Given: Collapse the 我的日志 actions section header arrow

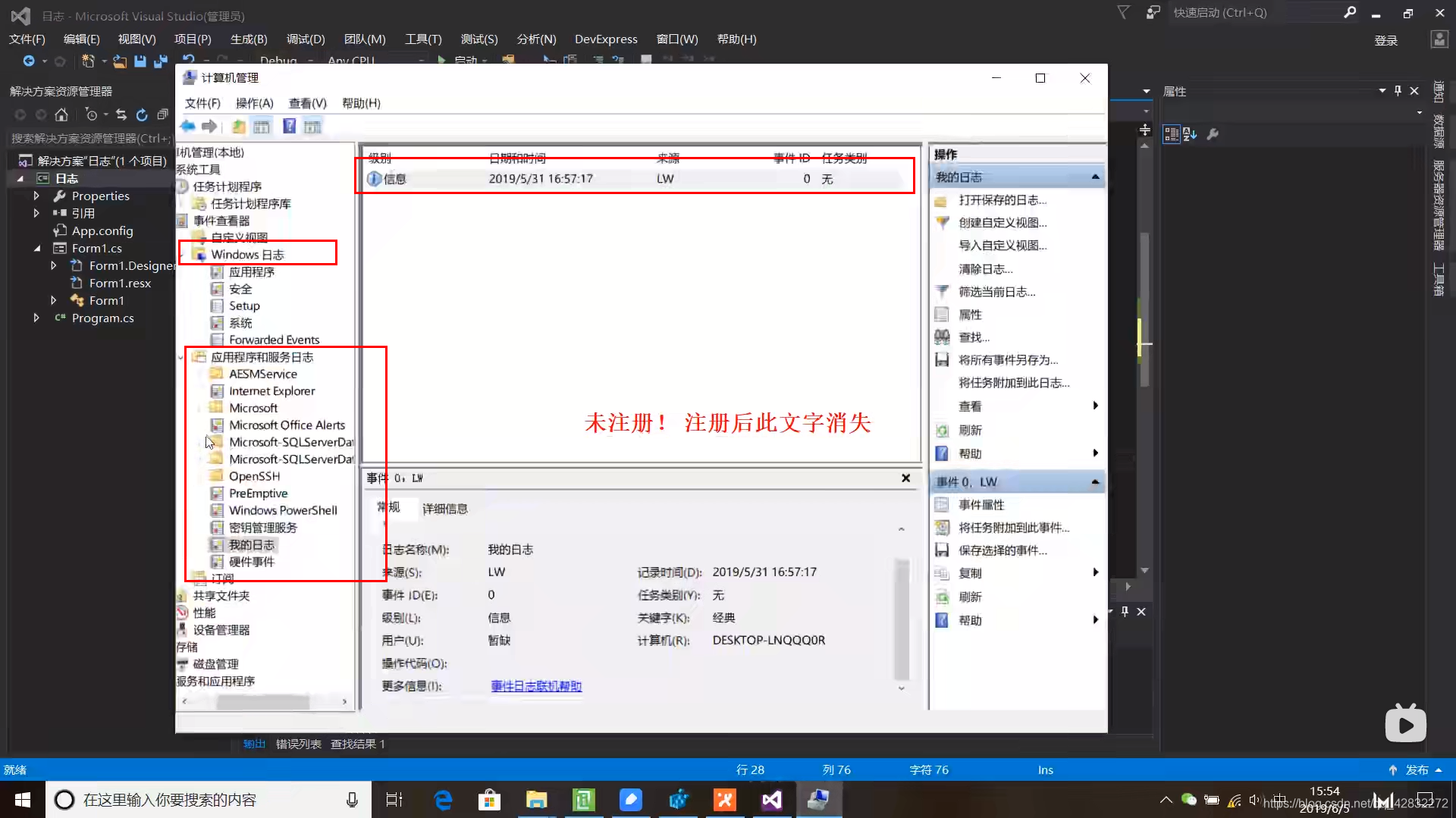Looking at the screenshot, I should coord(1095,177).
